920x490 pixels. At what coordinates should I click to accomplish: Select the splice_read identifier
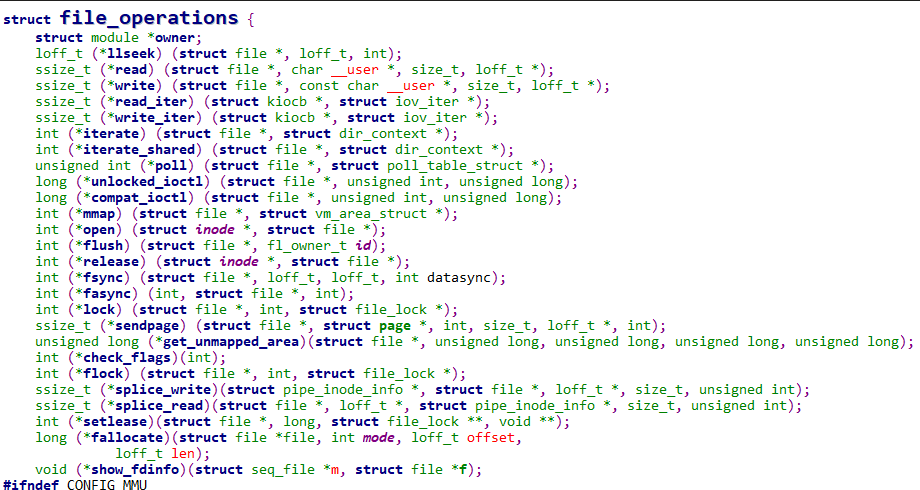point(158,405)
